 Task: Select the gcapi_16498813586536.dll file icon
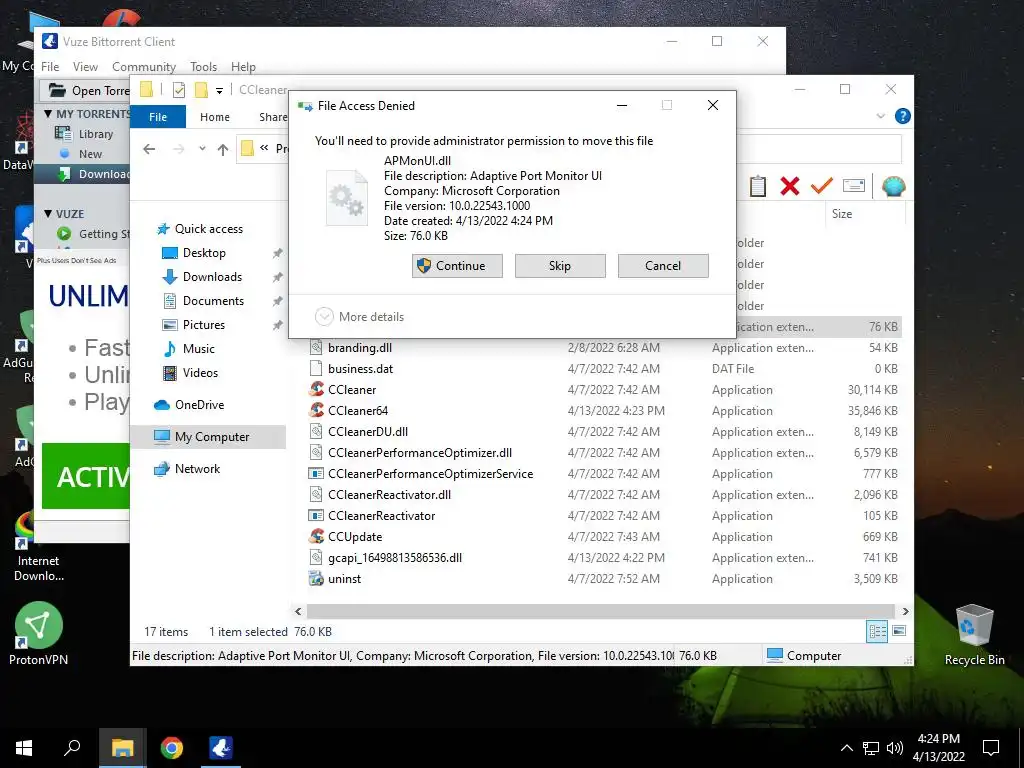coord(316,558)
